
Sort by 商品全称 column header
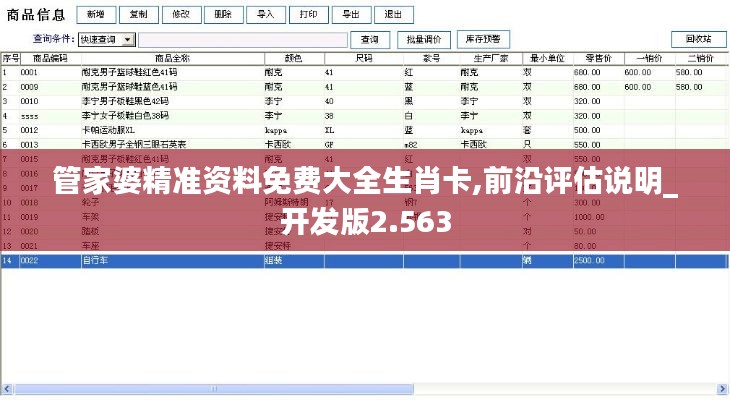173,58
